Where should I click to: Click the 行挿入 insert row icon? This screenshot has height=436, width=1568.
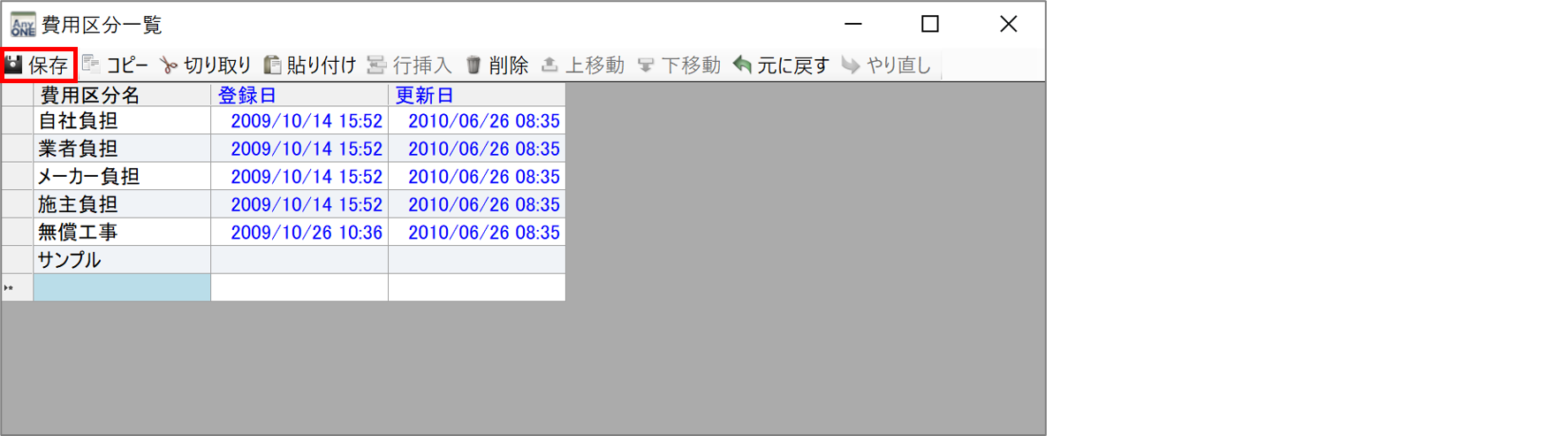(376, 65)
